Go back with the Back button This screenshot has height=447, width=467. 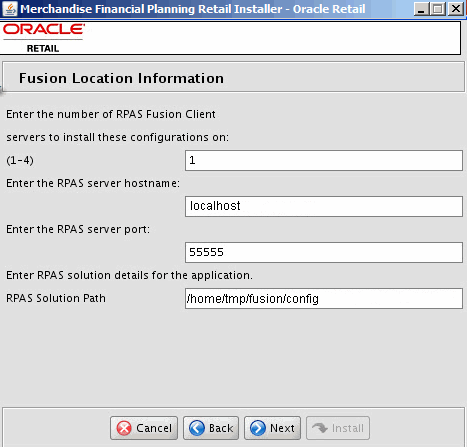[211, 428]
